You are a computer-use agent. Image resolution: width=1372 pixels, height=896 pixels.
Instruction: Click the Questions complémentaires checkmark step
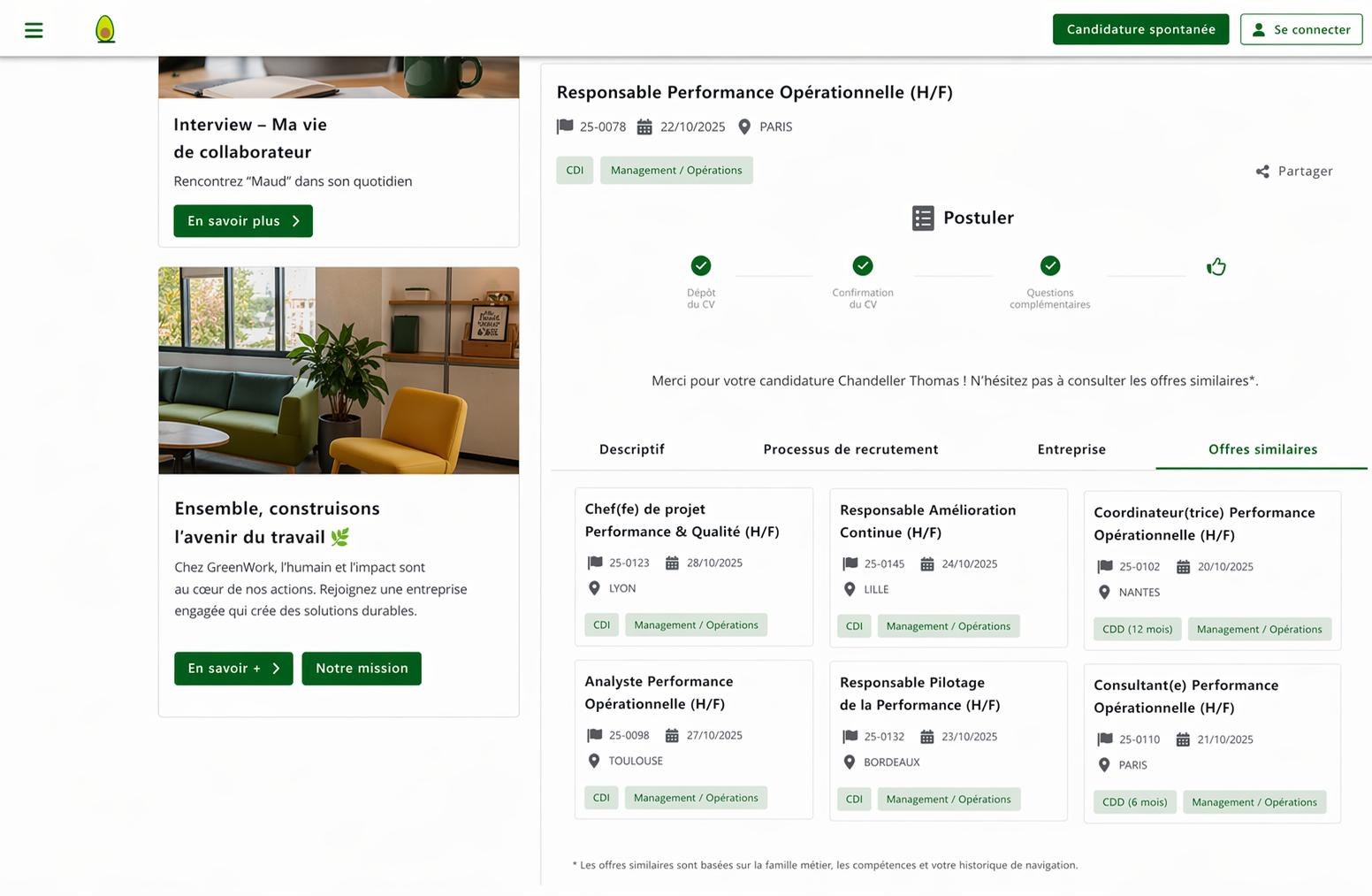click(1049, 265)
